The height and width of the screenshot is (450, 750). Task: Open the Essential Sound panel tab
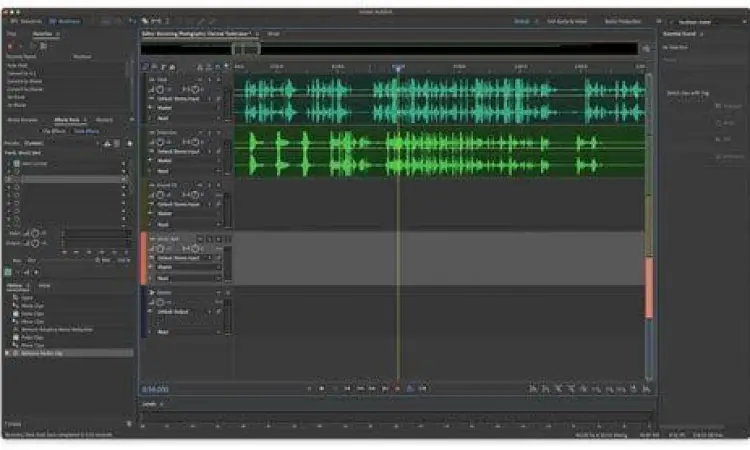(679, 34)
